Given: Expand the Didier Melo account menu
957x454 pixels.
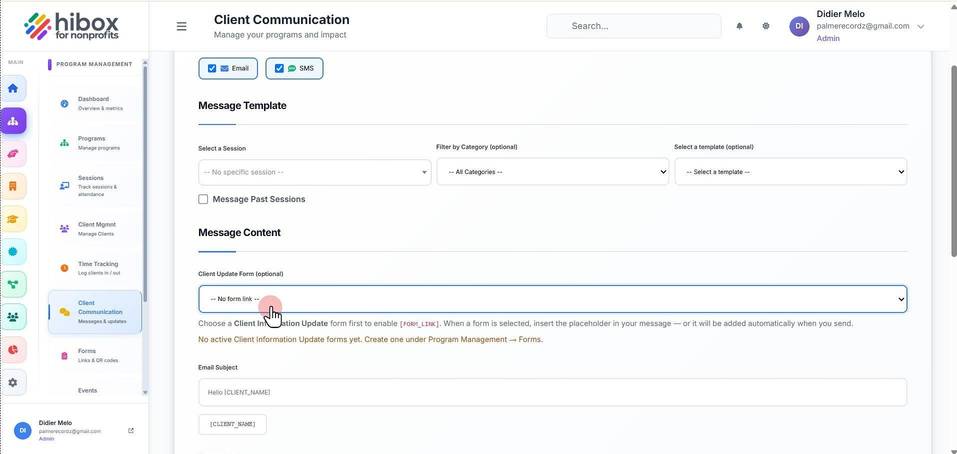Looking at the screenshot, I should pos(920,26).
